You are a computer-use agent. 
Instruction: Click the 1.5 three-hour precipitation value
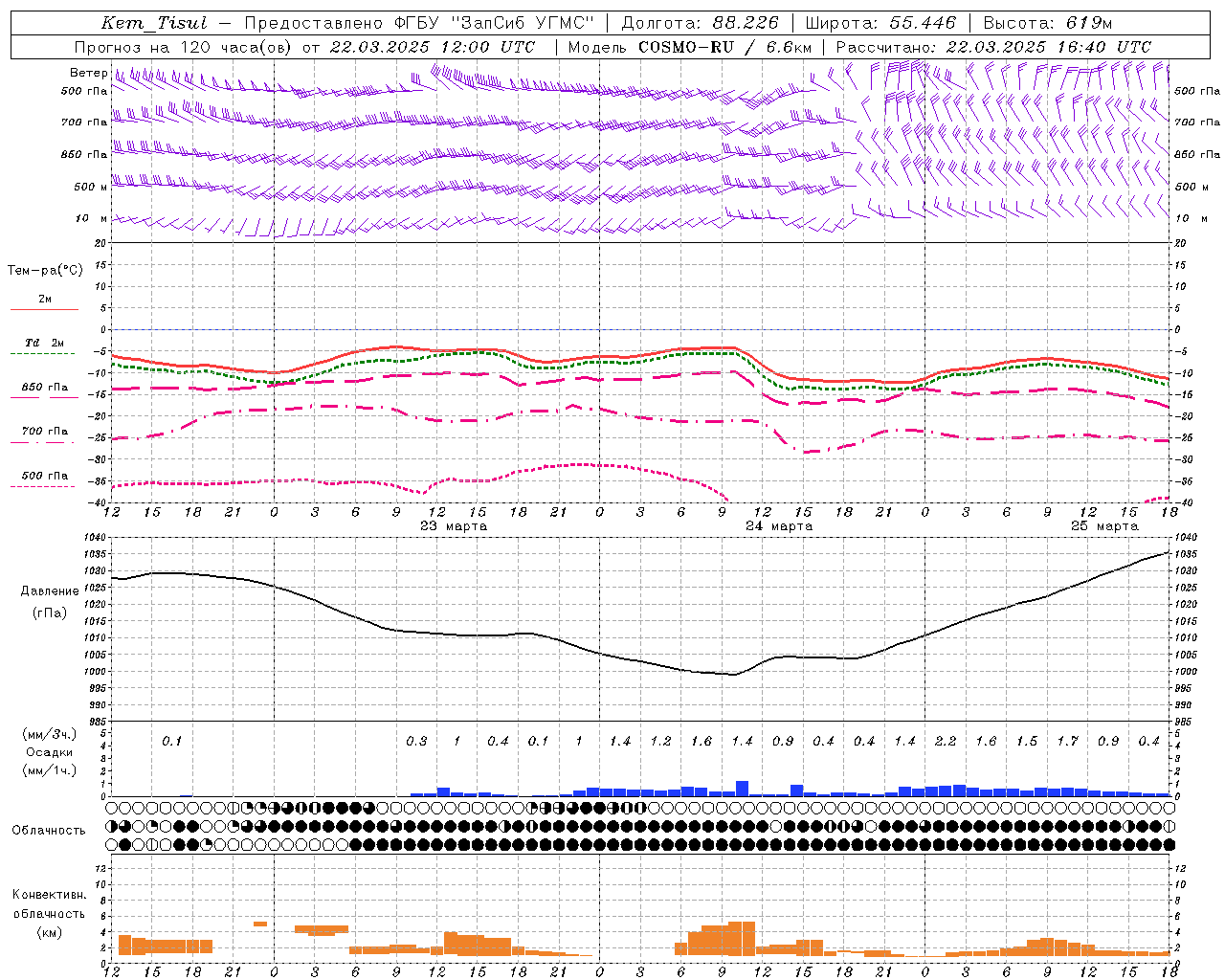coord(1027,741)
